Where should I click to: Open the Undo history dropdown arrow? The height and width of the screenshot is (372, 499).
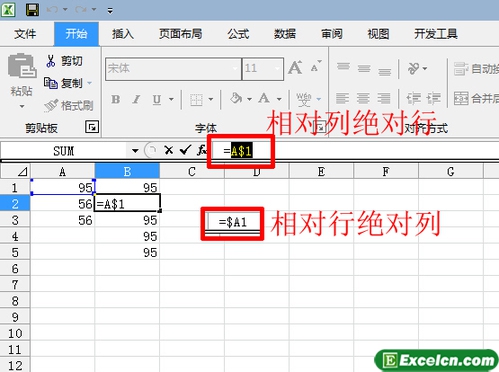coord(65,10)
